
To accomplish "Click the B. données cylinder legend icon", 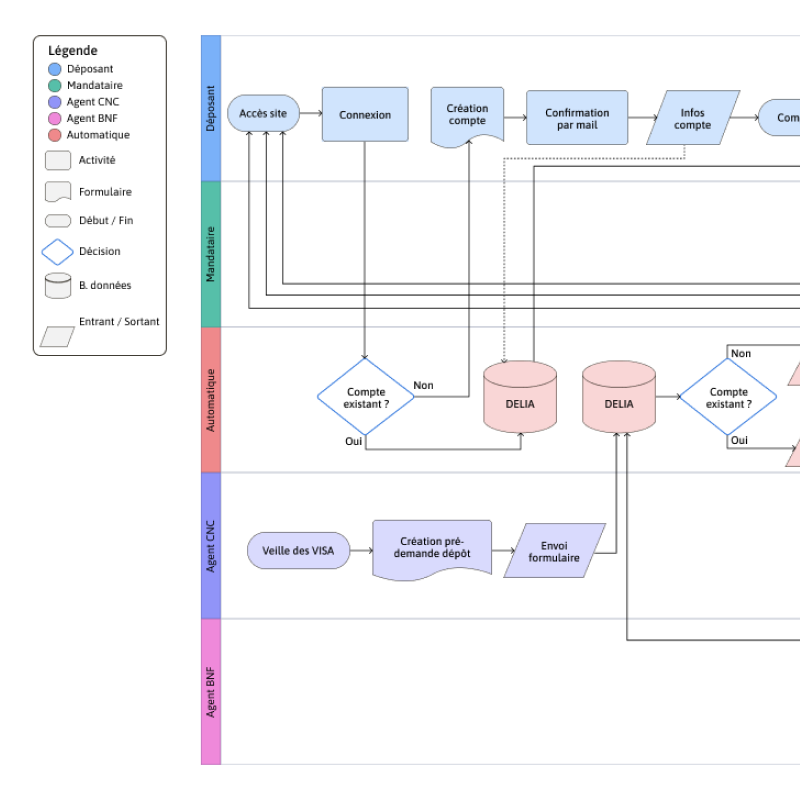I will coord(58,286).
